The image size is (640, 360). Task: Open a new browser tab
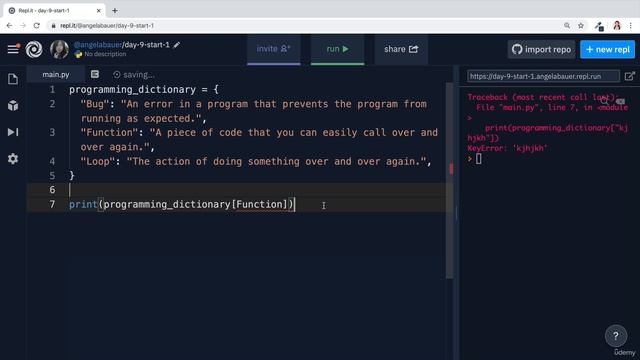click(115, 11)
